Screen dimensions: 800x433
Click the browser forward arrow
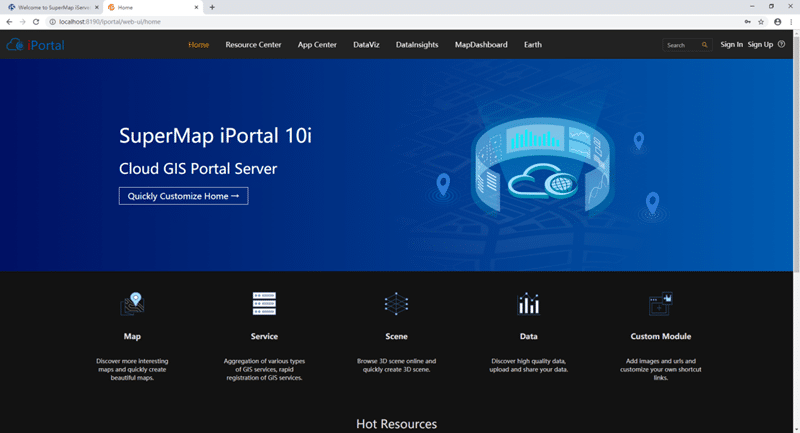coord(22,21)
